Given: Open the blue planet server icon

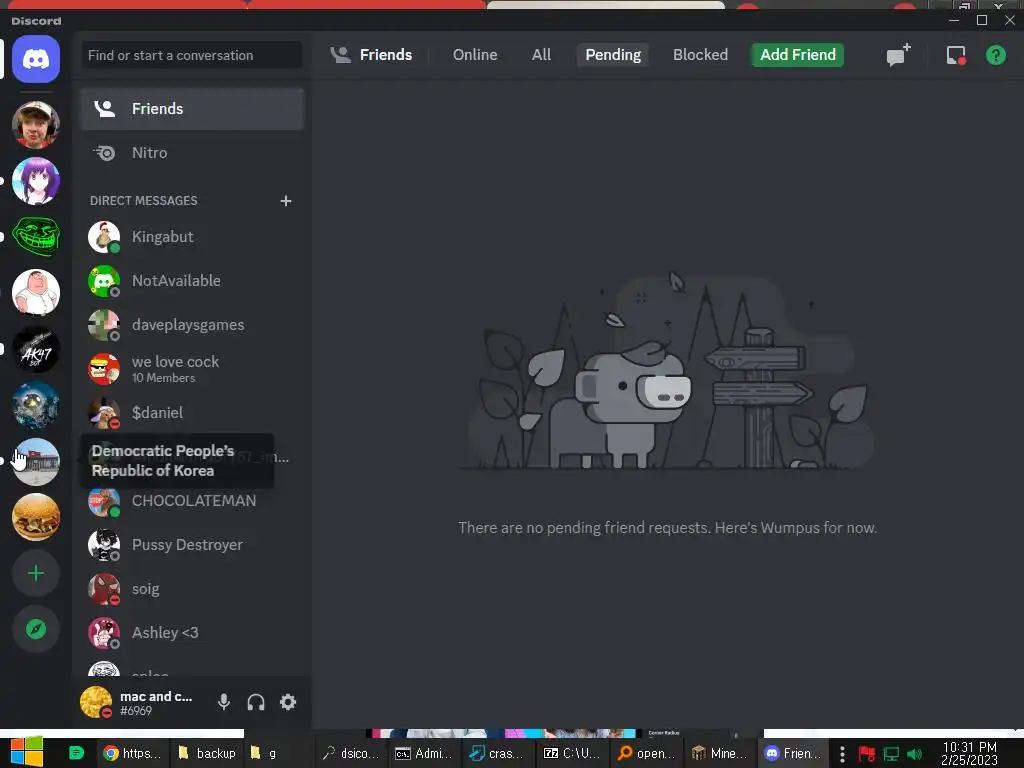Looking at the screenshot, I should point(36,406).
